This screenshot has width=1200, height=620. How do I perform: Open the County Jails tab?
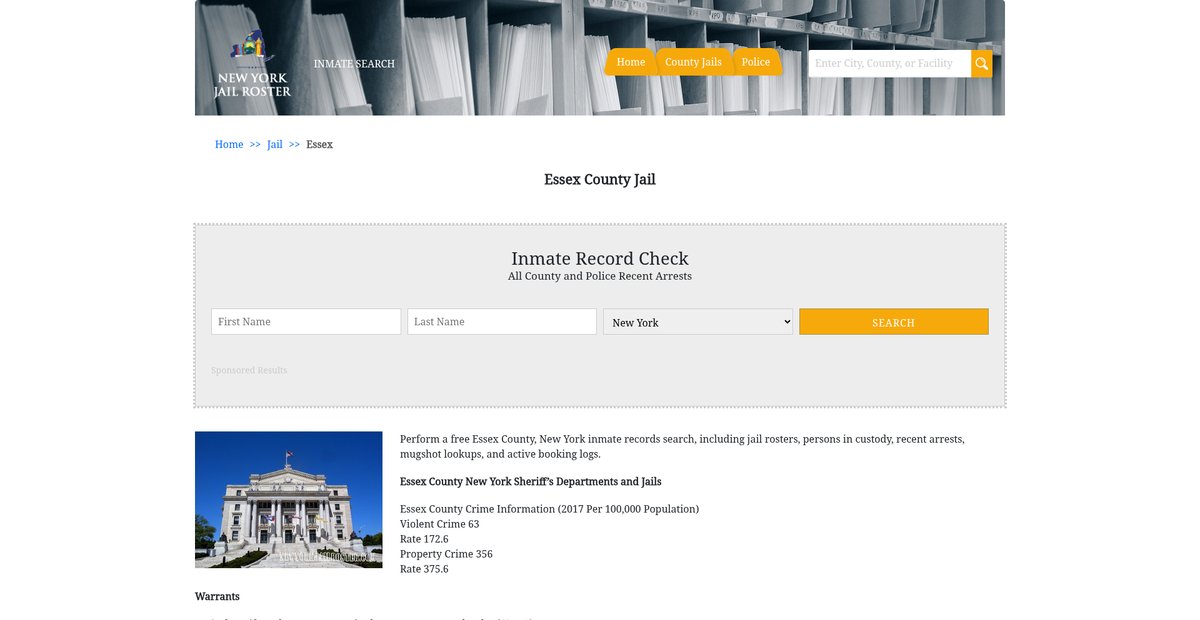click(x=693, y=62)
